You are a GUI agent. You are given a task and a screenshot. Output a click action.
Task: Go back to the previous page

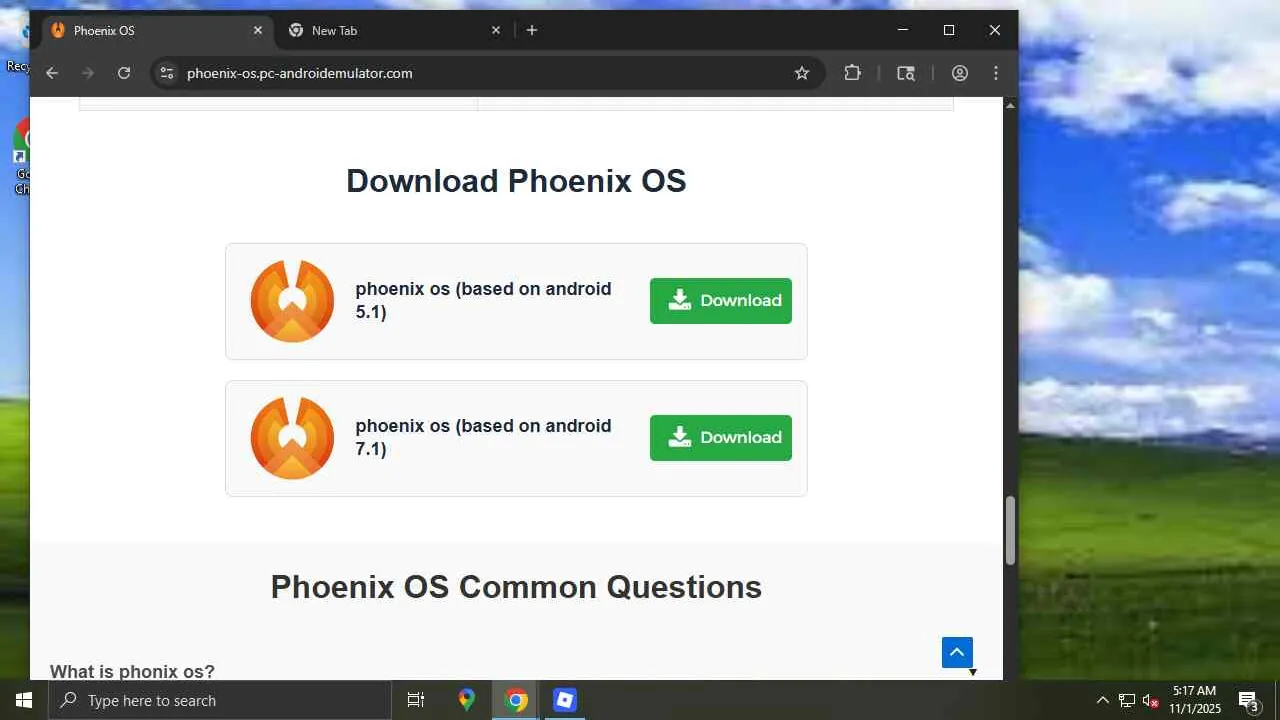[52, 73]
